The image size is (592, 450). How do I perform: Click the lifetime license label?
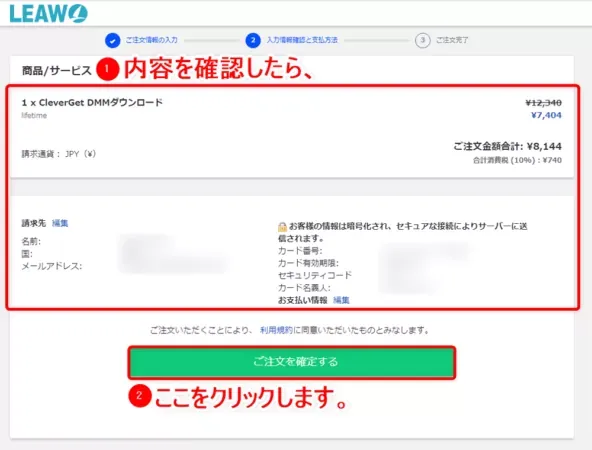tap(34, 116)
